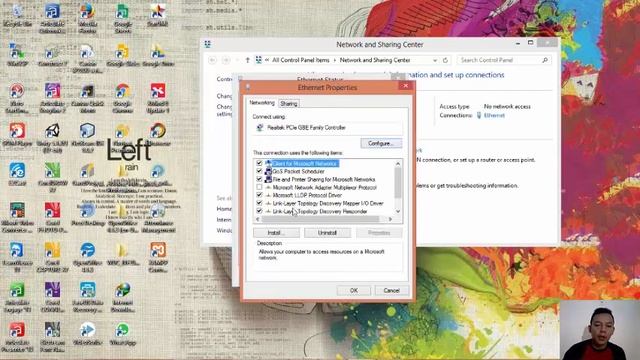This screenshot has height=360, width=640.
Task: Click OK in Ethernet Properties
Action: [354, 290]
